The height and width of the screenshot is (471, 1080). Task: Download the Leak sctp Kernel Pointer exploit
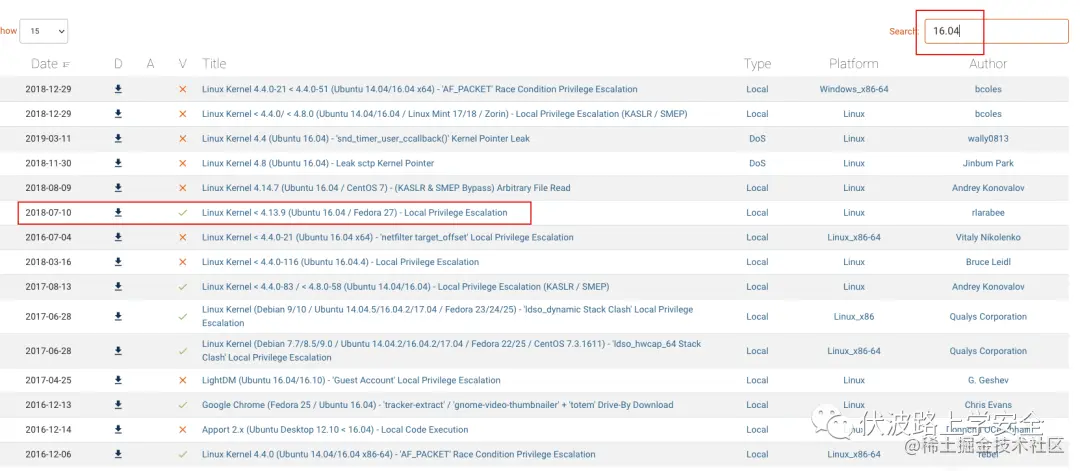118,163
